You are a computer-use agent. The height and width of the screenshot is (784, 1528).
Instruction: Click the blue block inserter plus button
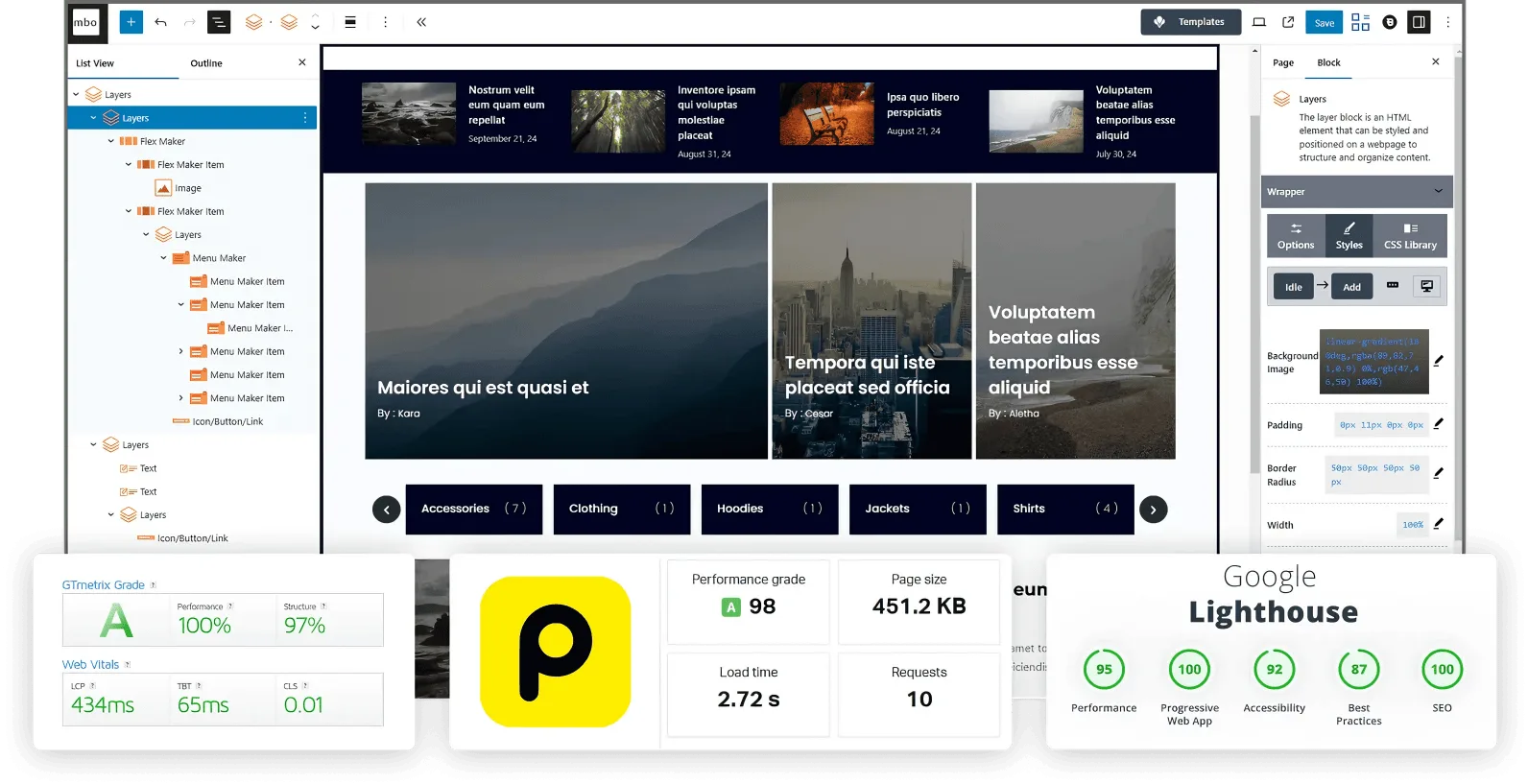click(131, 22)
